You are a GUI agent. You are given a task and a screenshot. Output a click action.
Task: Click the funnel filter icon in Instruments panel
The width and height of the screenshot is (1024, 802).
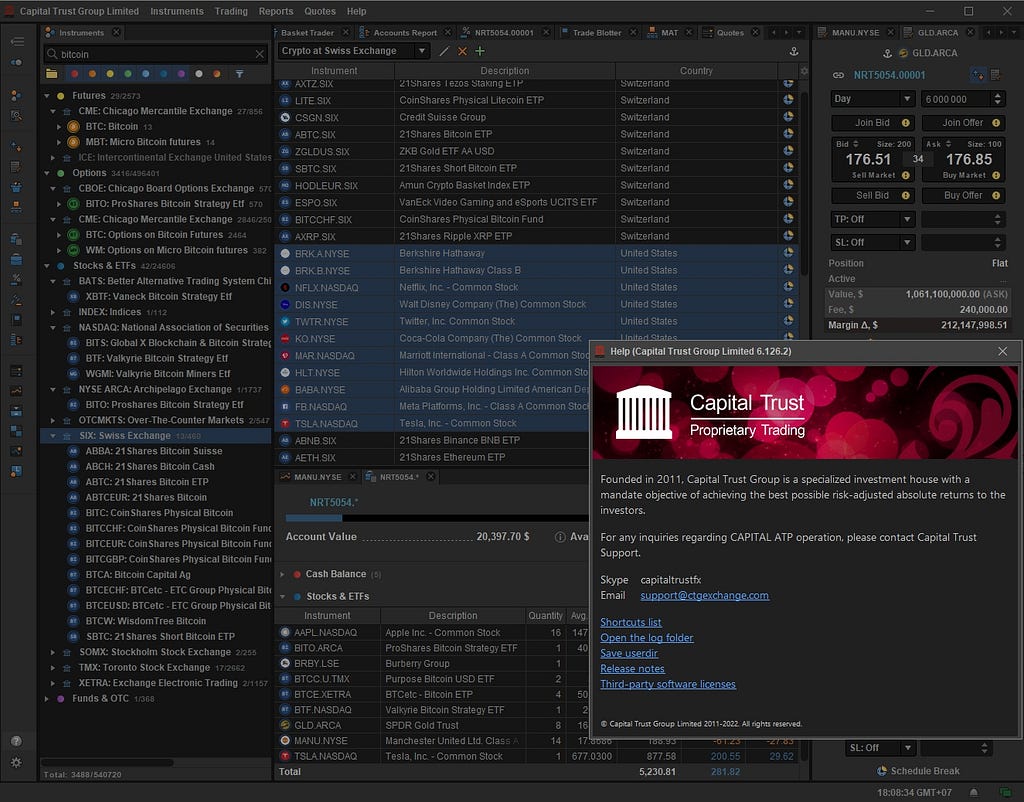click(240, 74)
